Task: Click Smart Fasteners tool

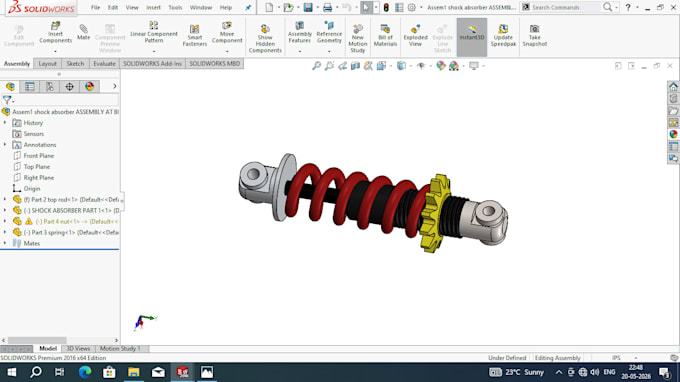Action: [x=194, y=35]
